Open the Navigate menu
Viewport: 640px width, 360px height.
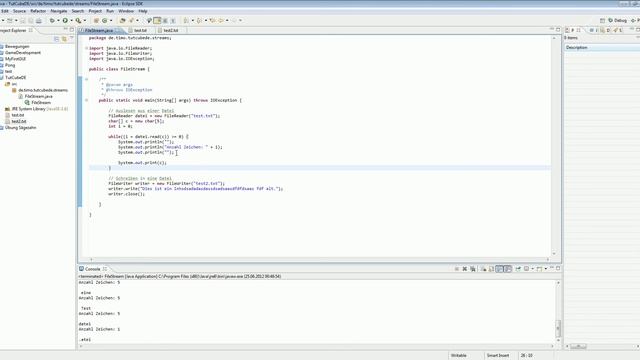pyautogui.click(x=58, y=11)
